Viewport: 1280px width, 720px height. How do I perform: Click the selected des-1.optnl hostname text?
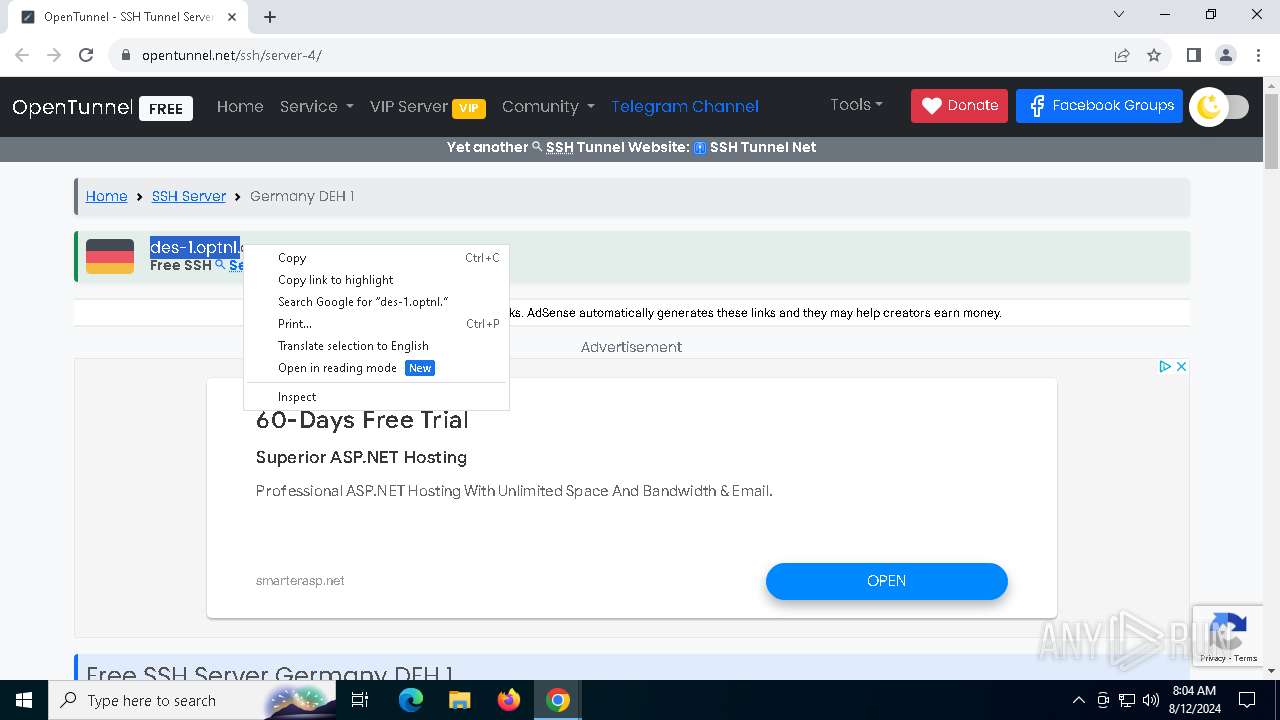[195, 247]
